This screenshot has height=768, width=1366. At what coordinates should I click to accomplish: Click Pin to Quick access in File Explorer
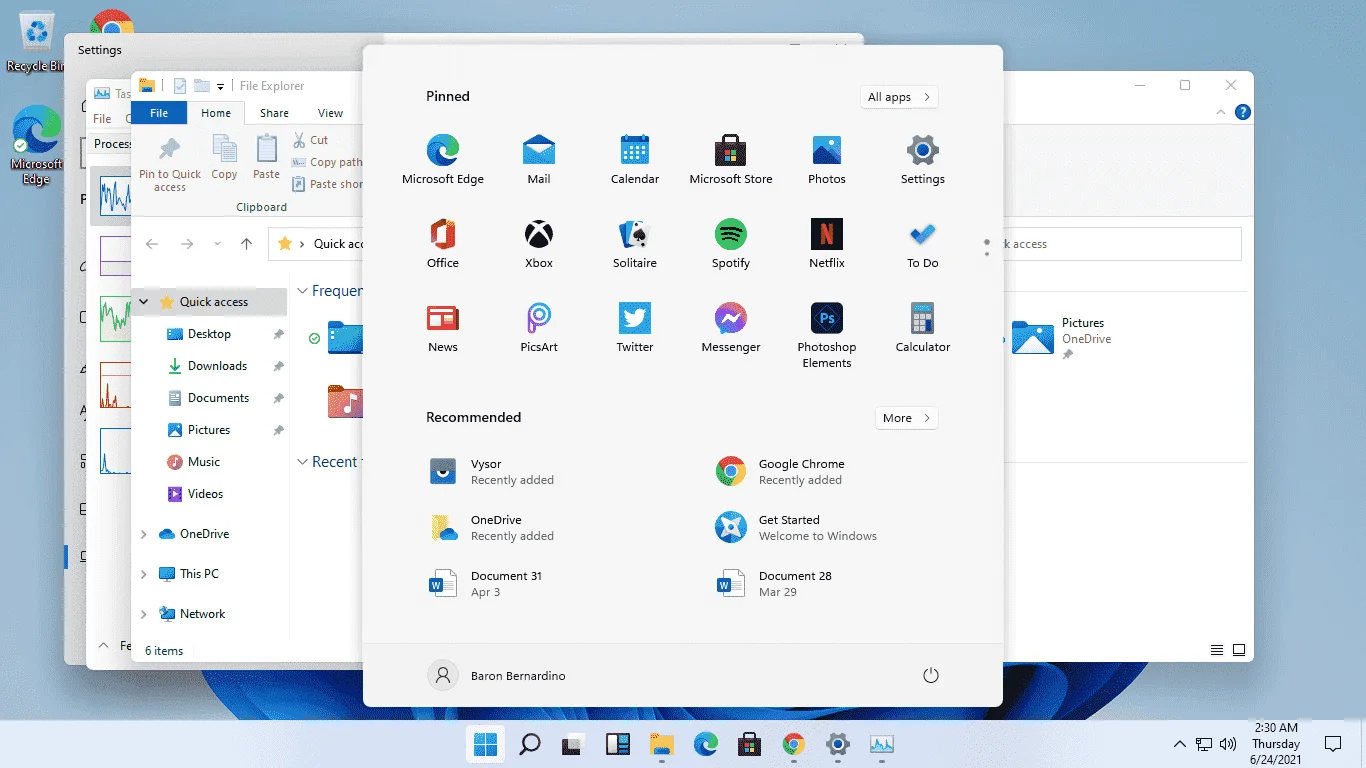pyautogui.click(x=170, y=163)
